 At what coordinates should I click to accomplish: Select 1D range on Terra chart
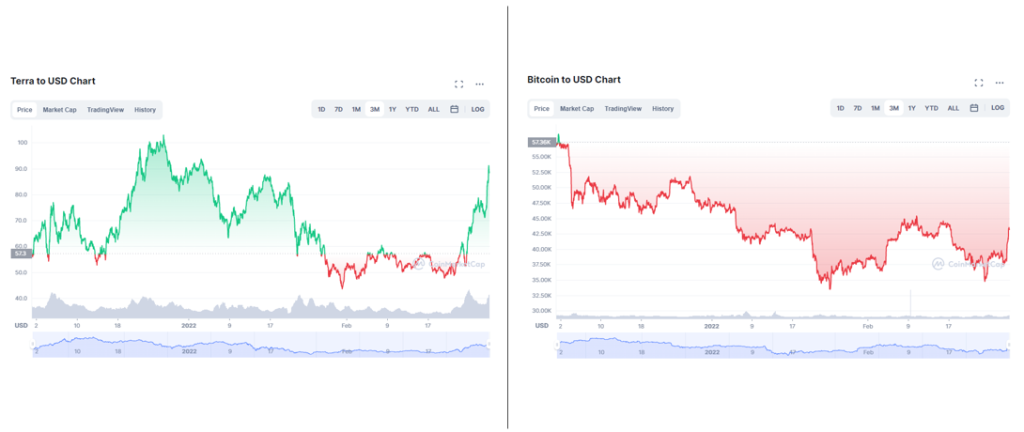(x=321, y=110)
